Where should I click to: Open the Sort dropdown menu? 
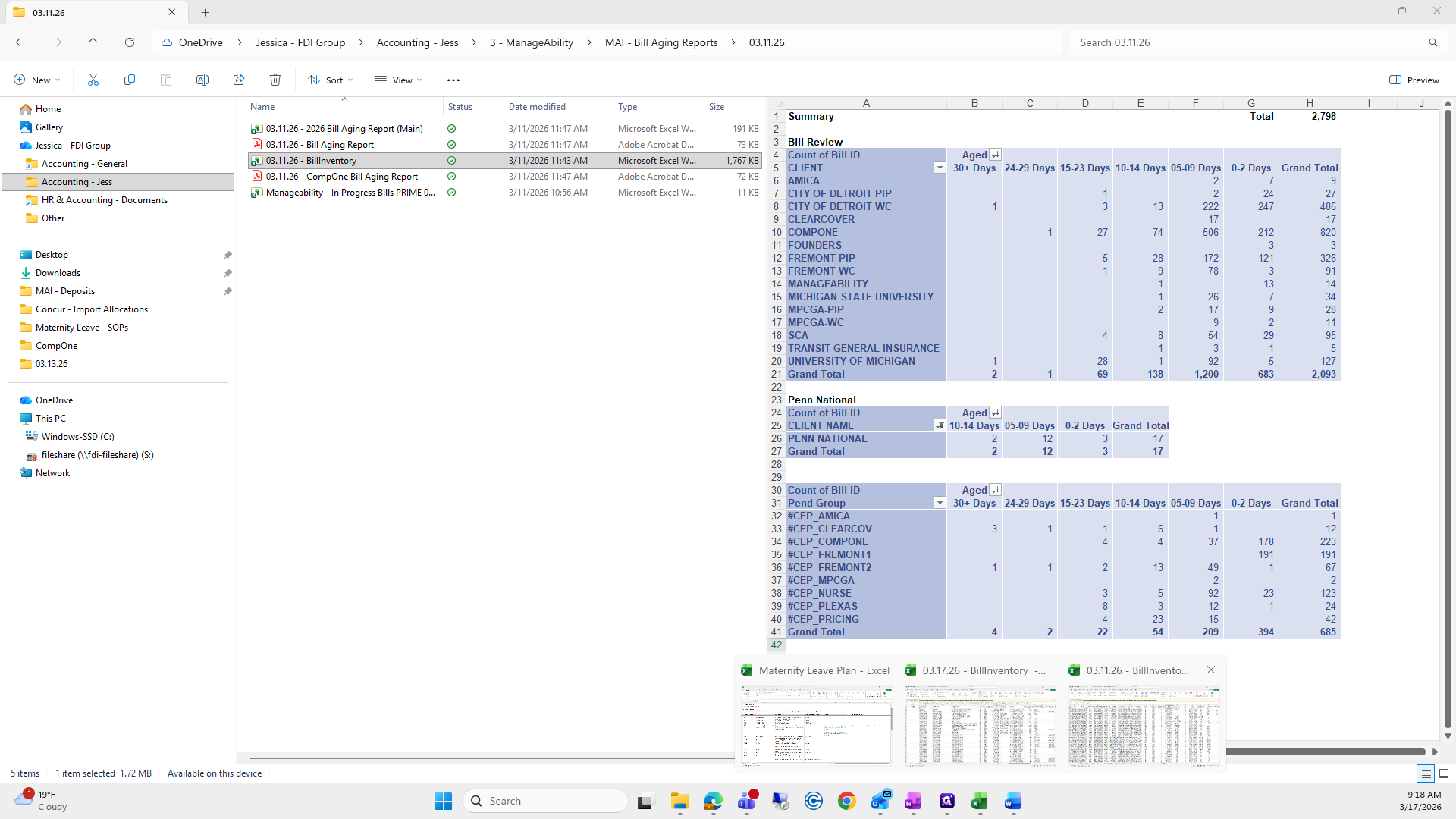(x=331, y=80)
